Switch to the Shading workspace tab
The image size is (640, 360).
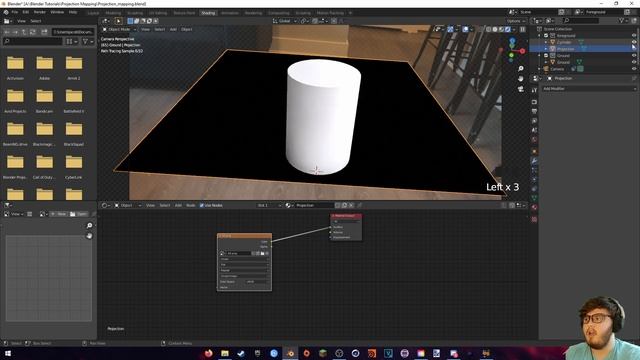208,13
